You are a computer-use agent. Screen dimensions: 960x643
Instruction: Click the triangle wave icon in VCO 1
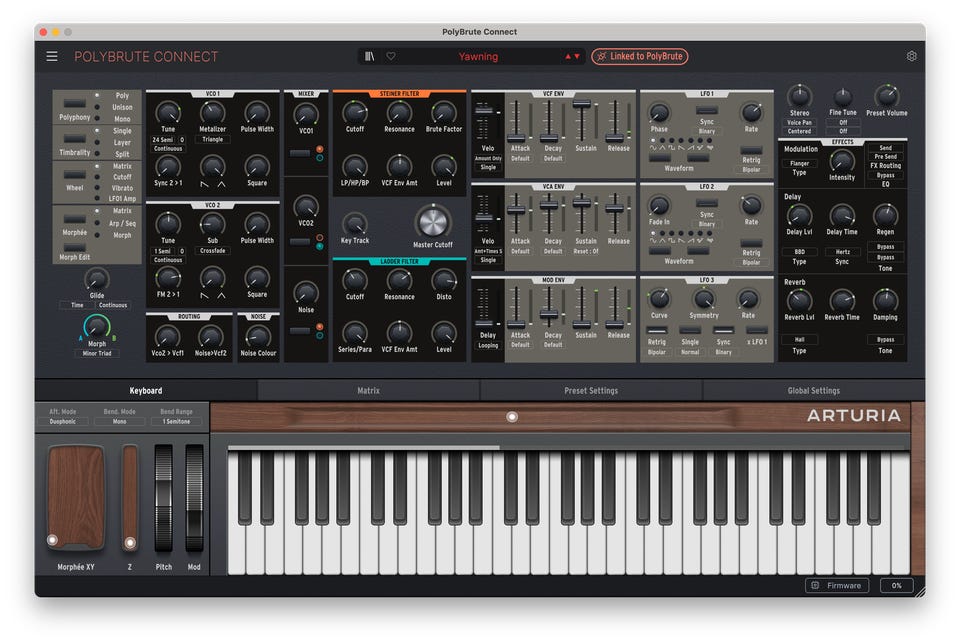(x=221, y=184)
